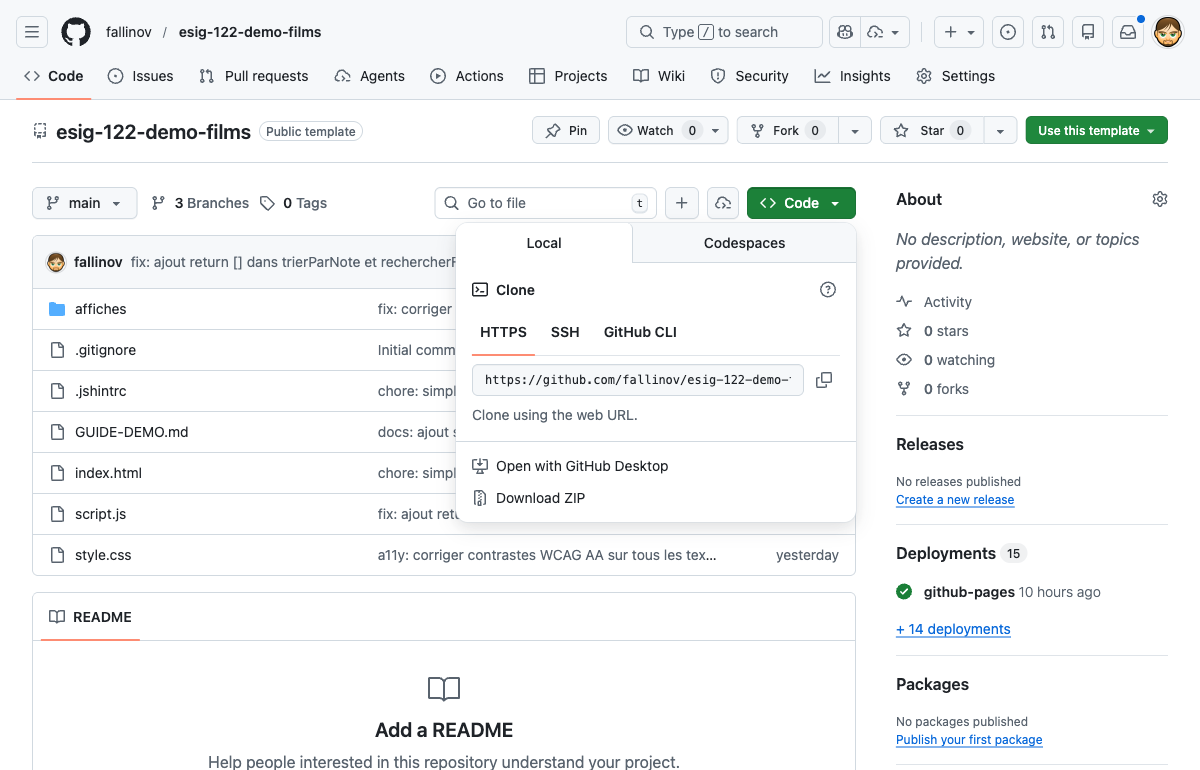Image resolution: width=1200 pixels, height=770 pixels.
Task: Open the main branch selector
Action: [84, 202]
